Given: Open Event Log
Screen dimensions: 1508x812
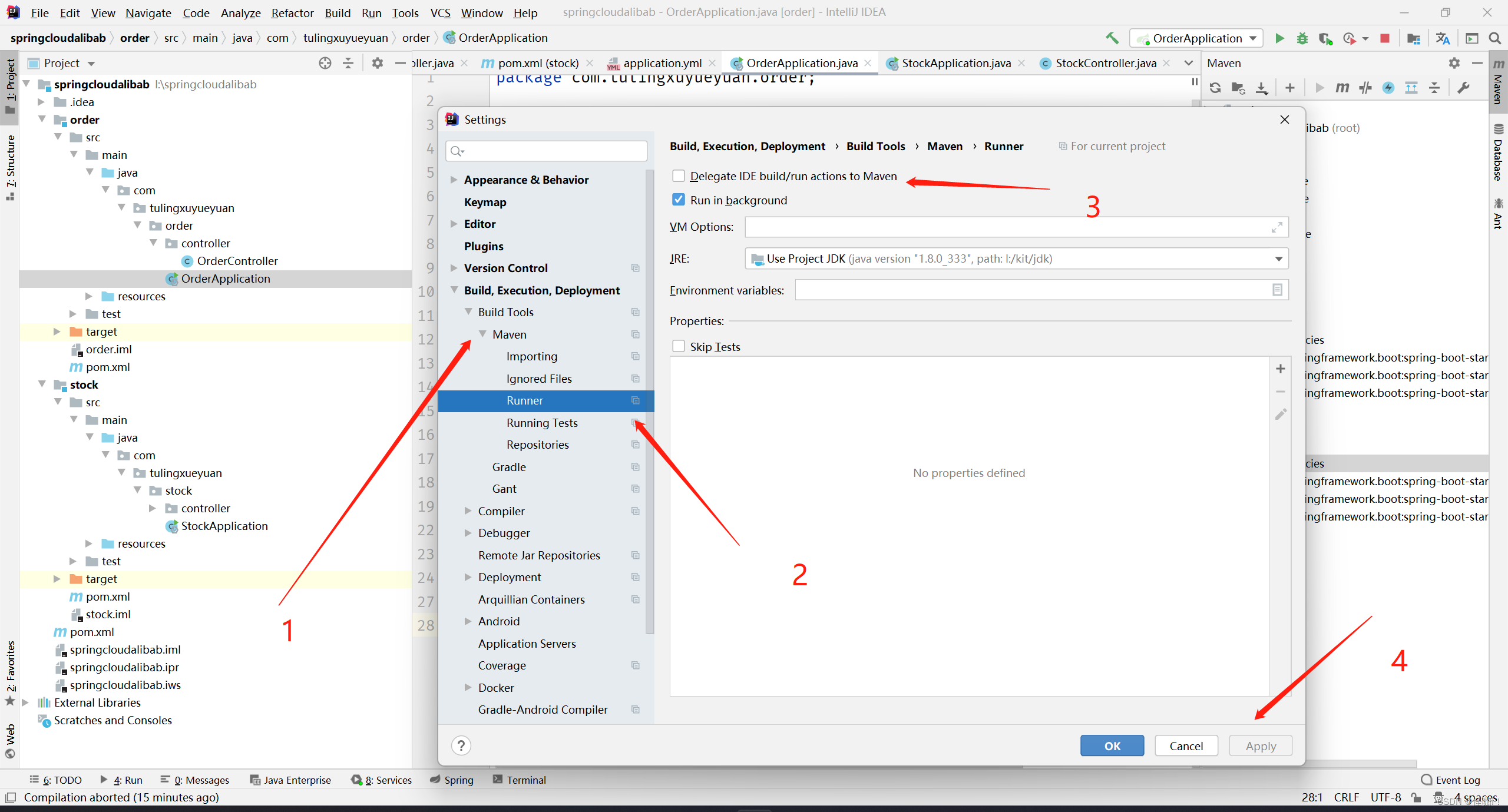Looking at the screenshot, I should 1450,780.
